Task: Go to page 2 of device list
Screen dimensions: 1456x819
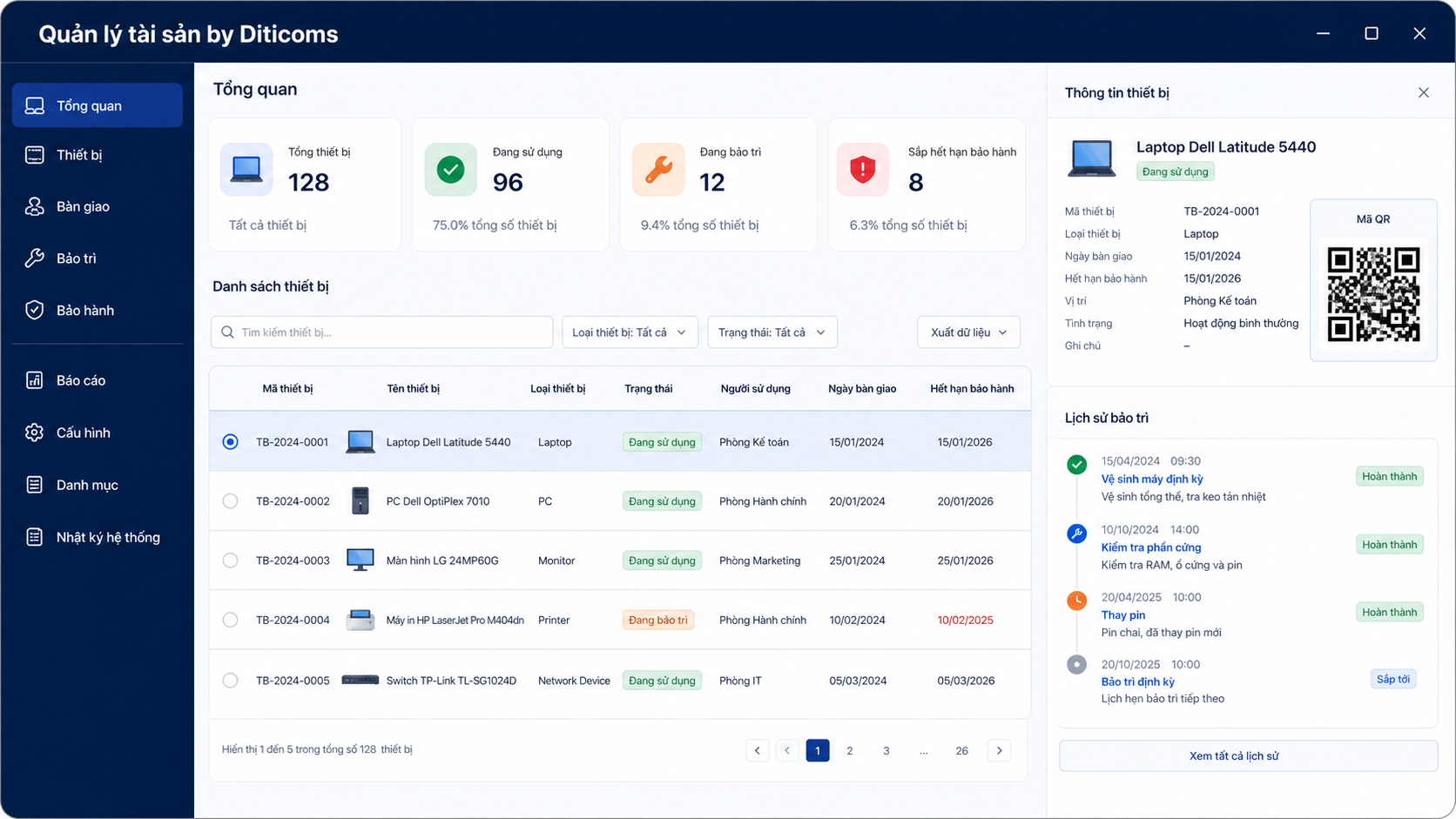Action: (x=850, y=750)
